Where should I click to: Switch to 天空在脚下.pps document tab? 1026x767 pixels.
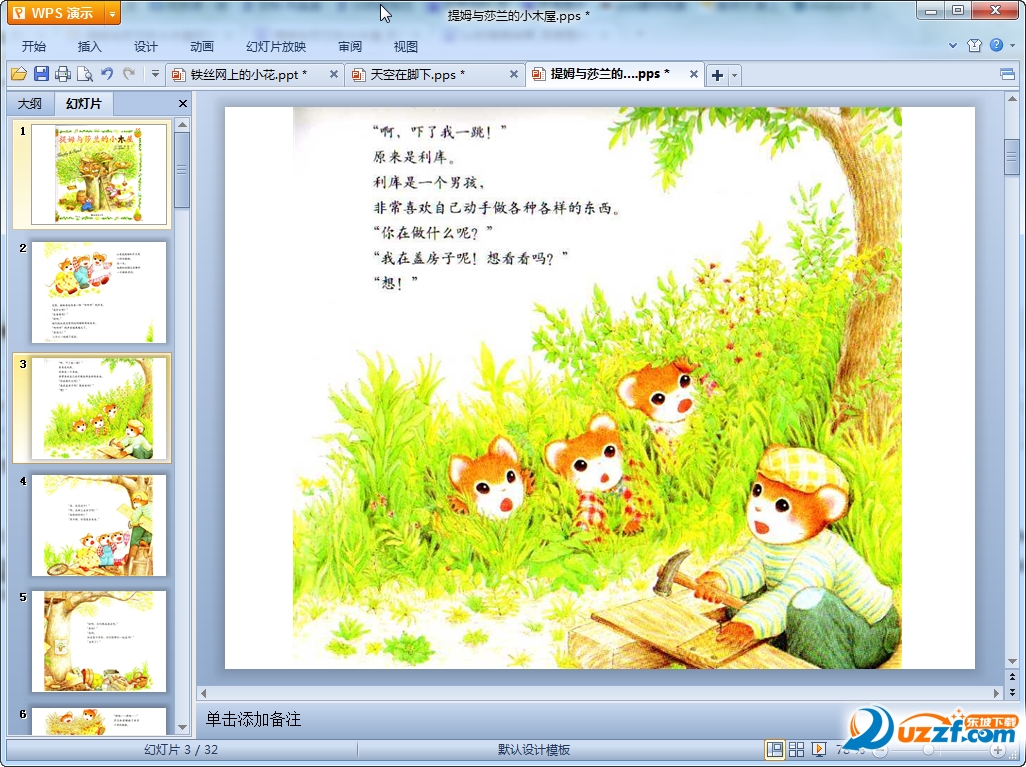pyautogui.click(x=417, y=75)
